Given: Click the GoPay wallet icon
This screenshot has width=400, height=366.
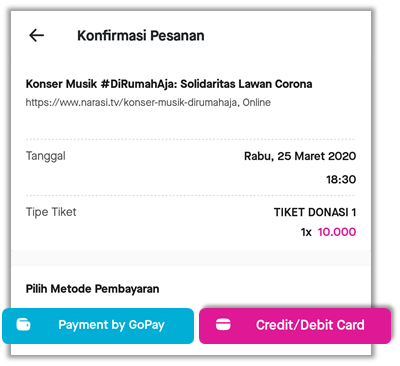Looking at the screenshot, I should coord(24,325).
